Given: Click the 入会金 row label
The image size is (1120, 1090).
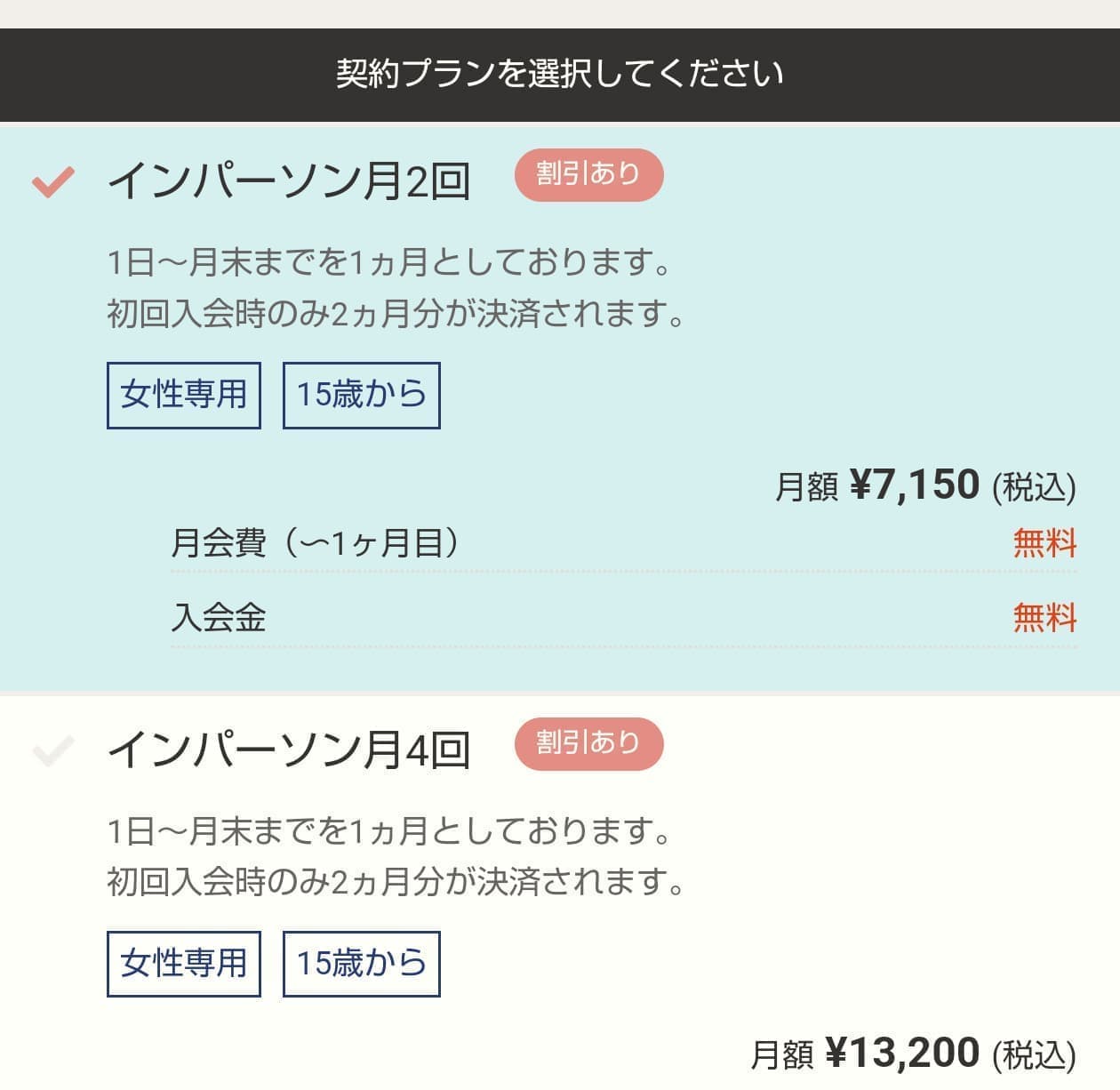Looking at the screenshot, I should coord(219,617).
